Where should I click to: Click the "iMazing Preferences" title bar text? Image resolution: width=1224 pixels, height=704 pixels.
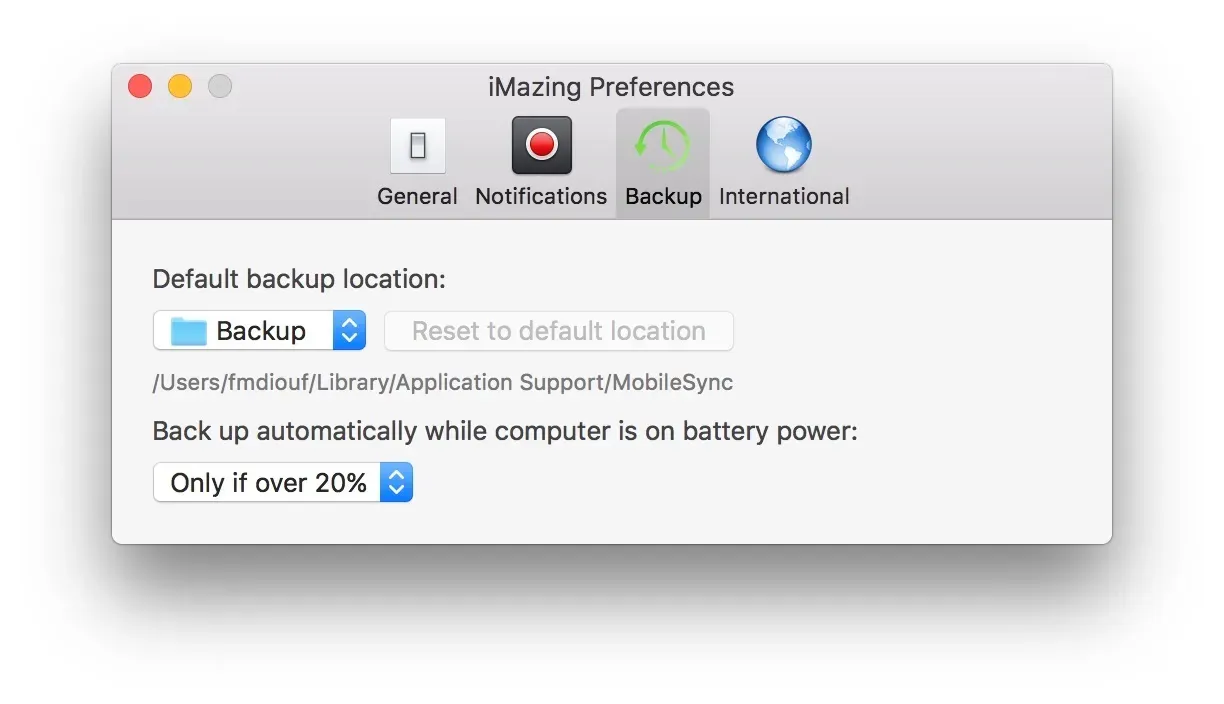(611, 87)
